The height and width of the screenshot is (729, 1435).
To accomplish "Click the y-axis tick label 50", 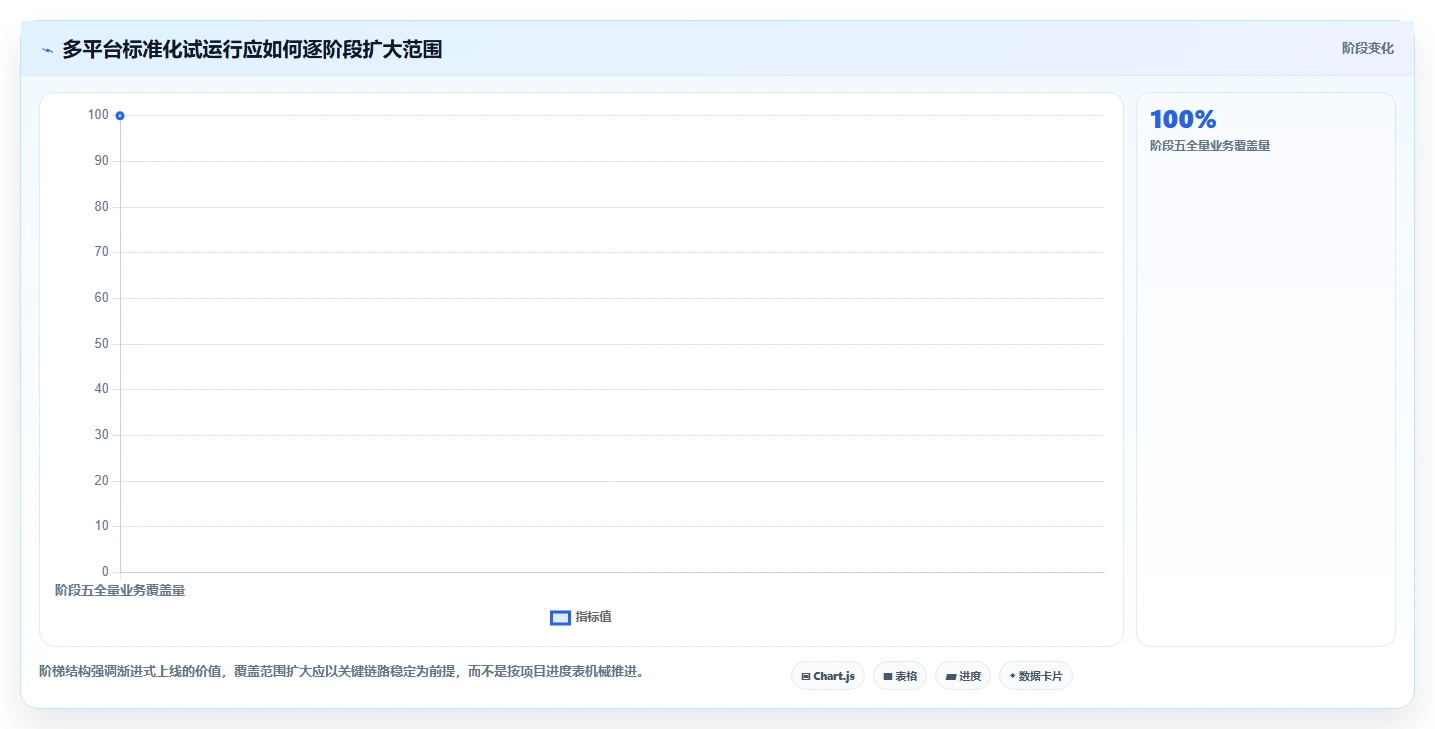I will pos(100,344).
